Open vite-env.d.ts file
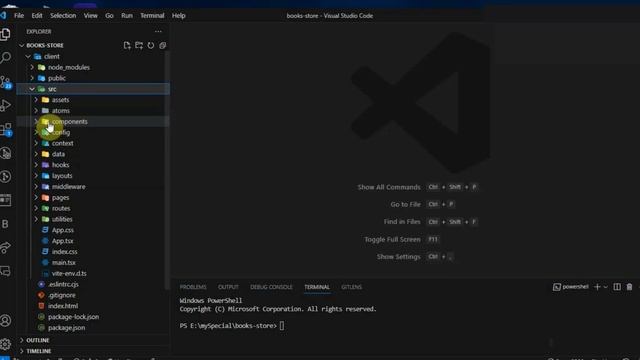The height and width of the screenshot is (360, 640). coord(69,273)
